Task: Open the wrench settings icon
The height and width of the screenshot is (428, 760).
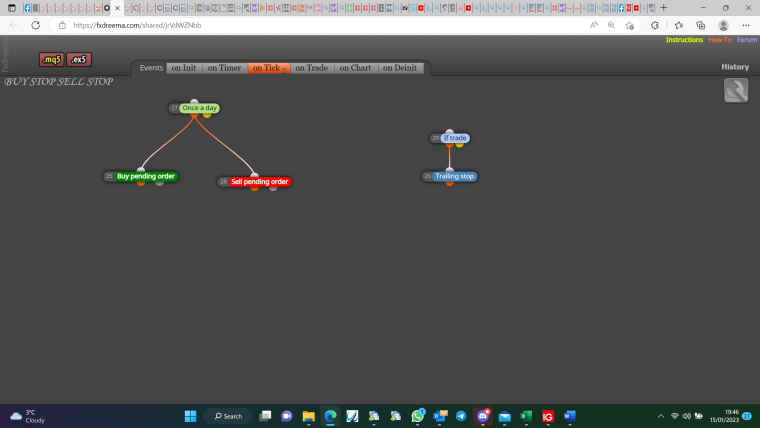Action: [x=736, y=90]
